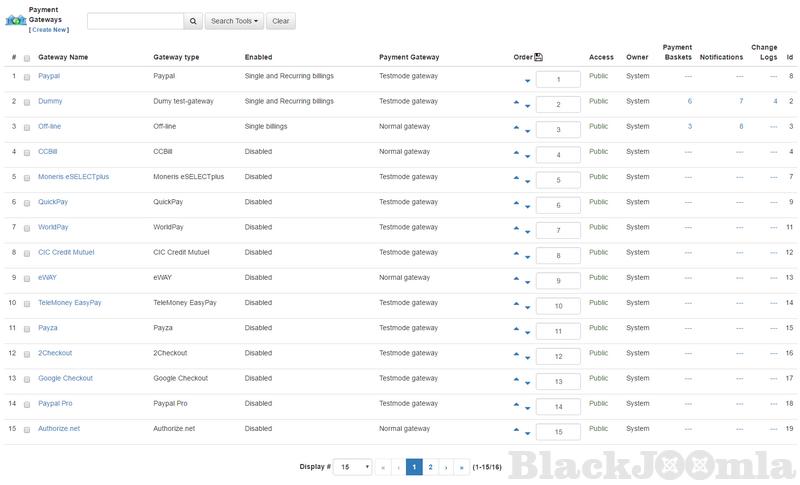Select the Google Checkout row checkbox
Viewport: 800px width, 485px height.
pyautogui.click(x=27, y=379)
